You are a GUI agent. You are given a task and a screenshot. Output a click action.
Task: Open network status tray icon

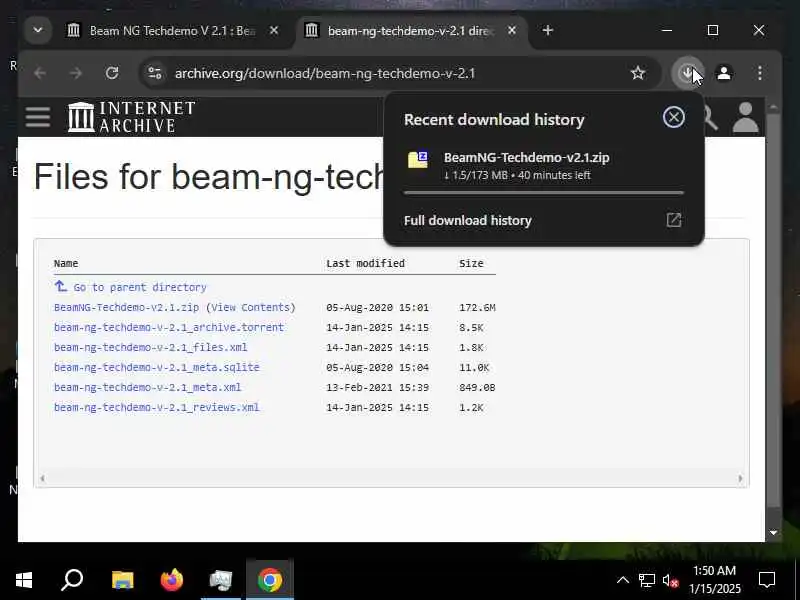(x=647, y=580)
